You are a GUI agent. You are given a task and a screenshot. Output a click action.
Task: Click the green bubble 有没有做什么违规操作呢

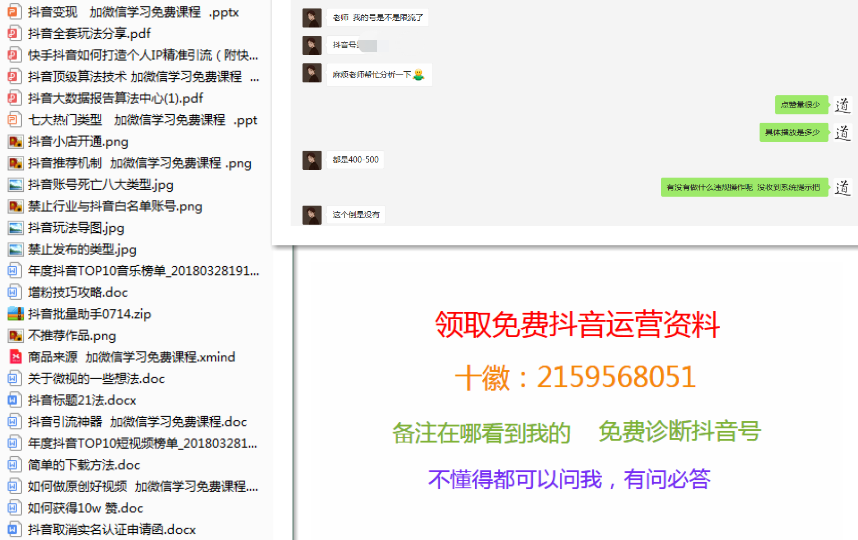745,187
